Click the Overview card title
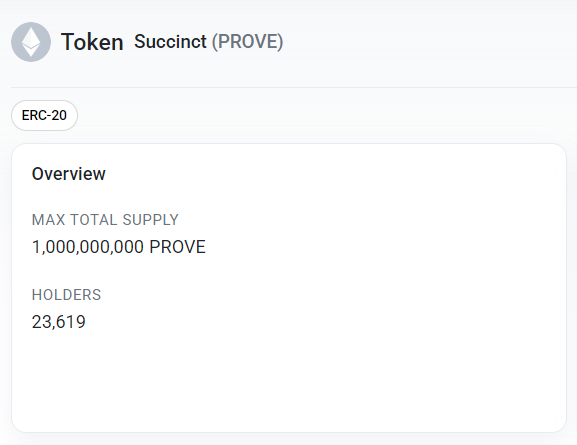Screen dimensions: 577x445 pyautogui.click(x=68, y=174)
